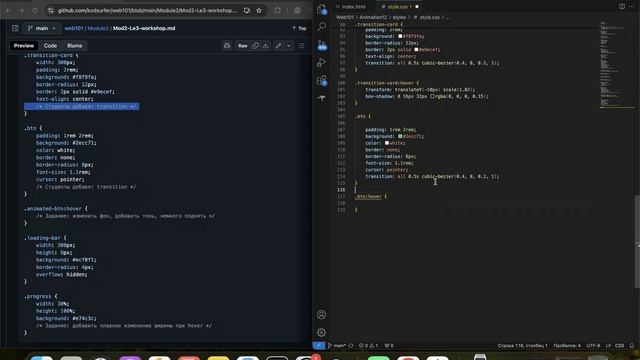Screen dimensions: 640x360
Task: Switch to the Code tab on GitHub
Action: (x=50, y=46)
